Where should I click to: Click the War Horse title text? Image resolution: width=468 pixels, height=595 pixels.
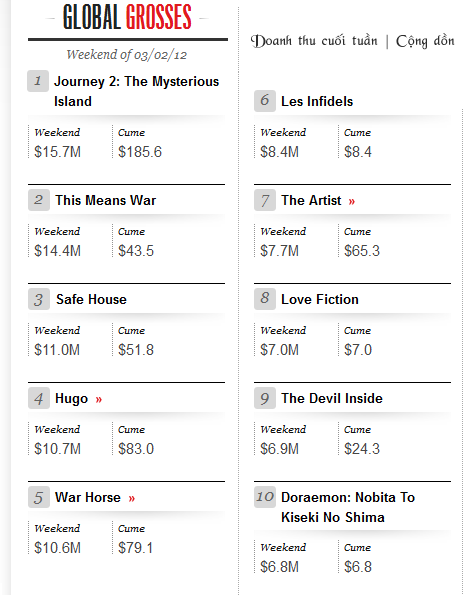(88, 497)
